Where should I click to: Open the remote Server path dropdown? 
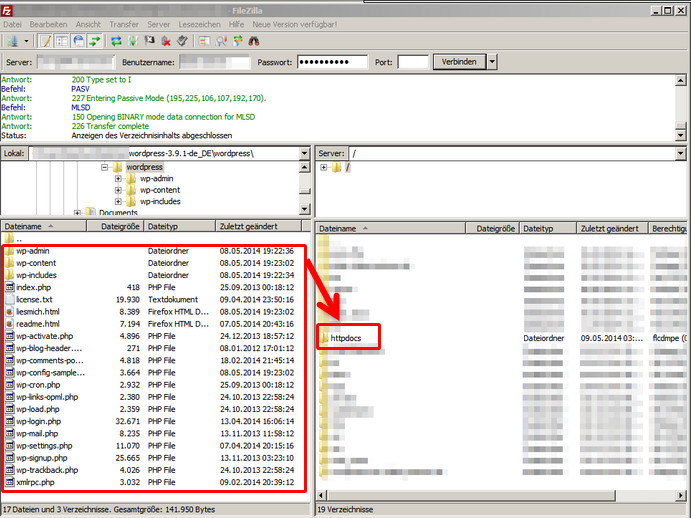click(x=681, y=153)
